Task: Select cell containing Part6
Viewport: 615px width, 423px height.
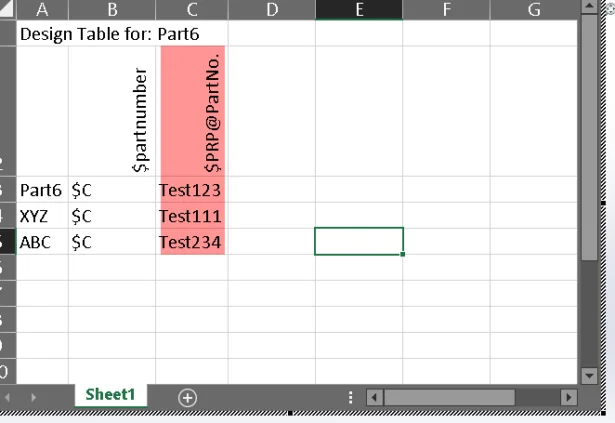Action: [x=42, y=190]
